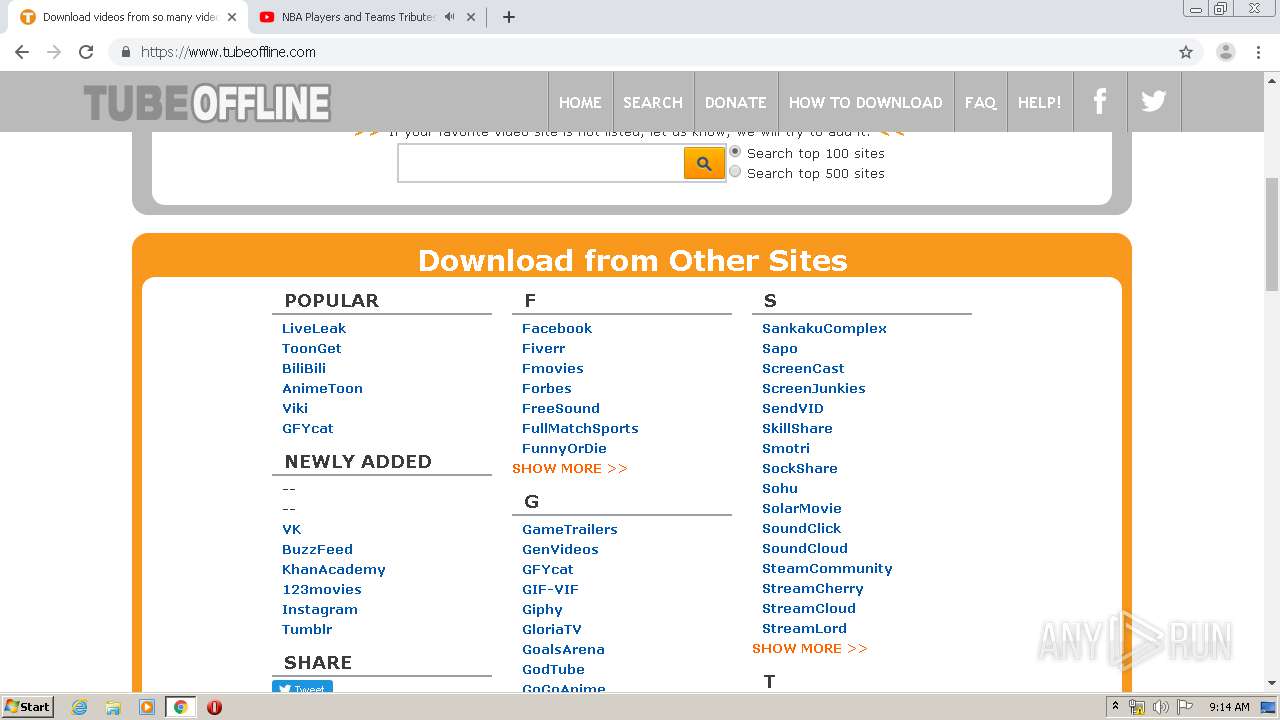The image size is (1280, 720).
Task: Open SteamCommunity link
Action: point(827,568)
